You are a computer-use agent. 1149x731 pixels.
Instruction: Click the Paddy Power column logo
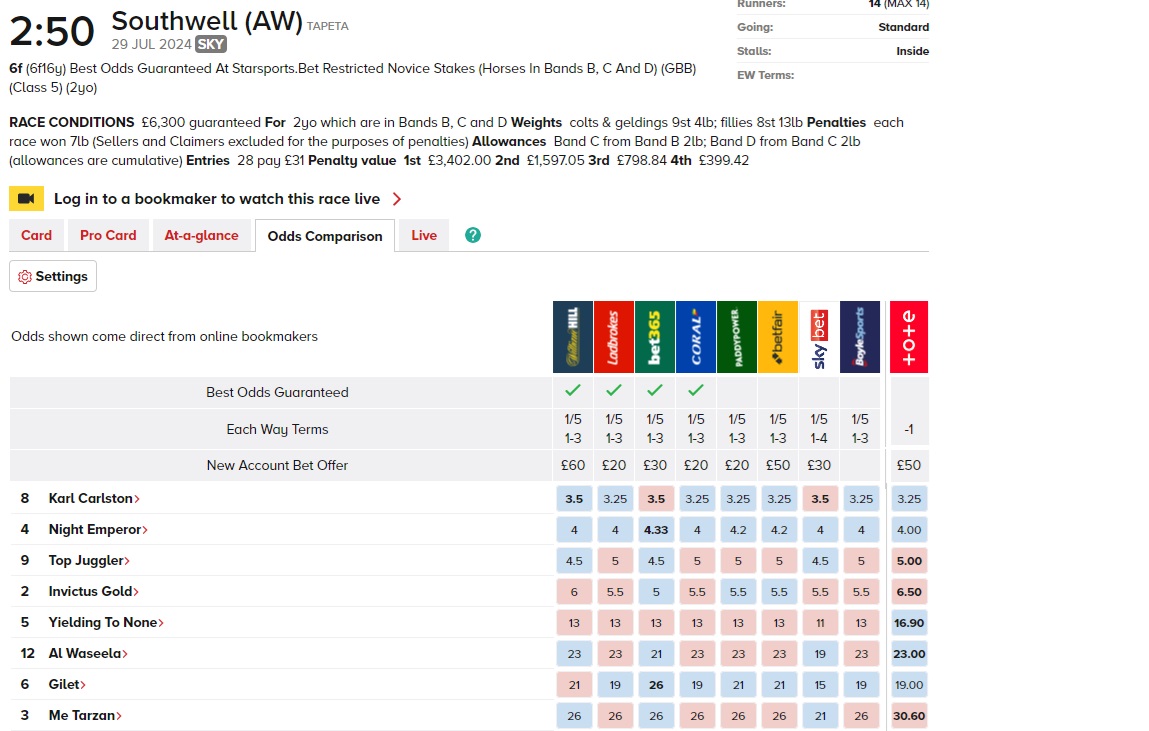(x=737, y=337)
